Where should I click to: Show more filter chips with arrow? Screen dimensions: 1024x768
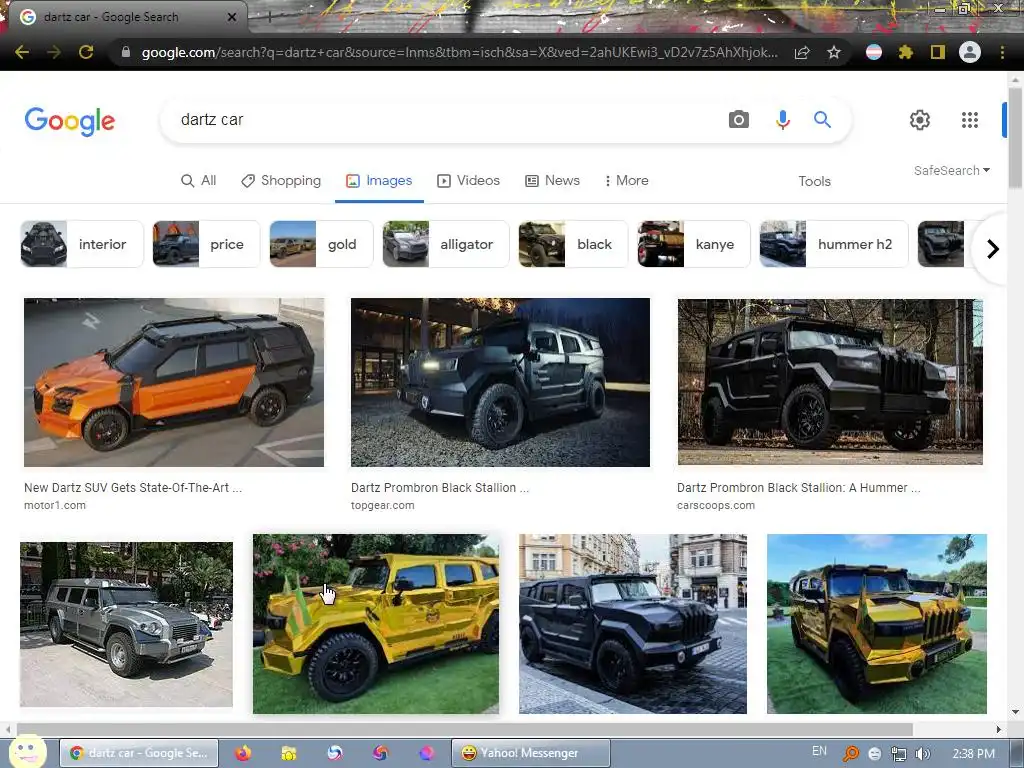(x=992, y=249)
